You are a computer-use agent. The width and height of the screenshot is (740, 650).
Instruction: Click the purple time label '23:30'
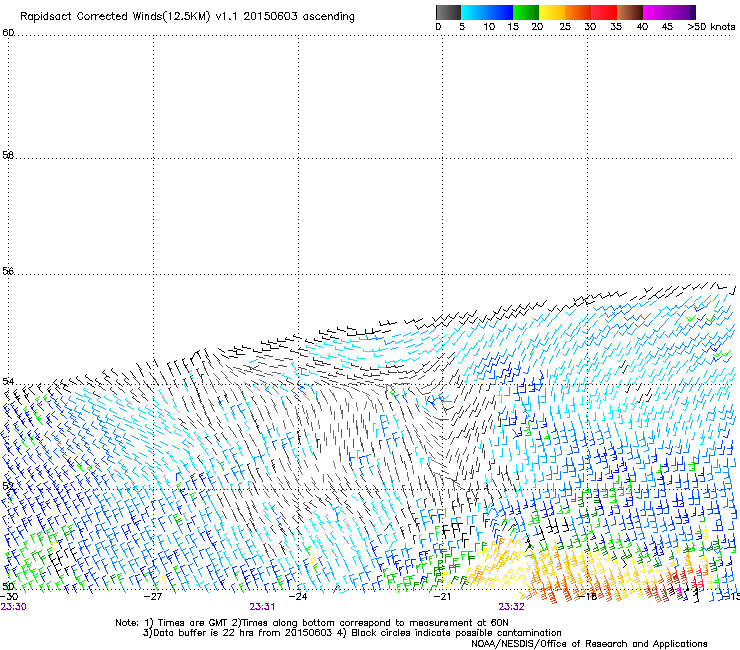(x=13, y=607)
